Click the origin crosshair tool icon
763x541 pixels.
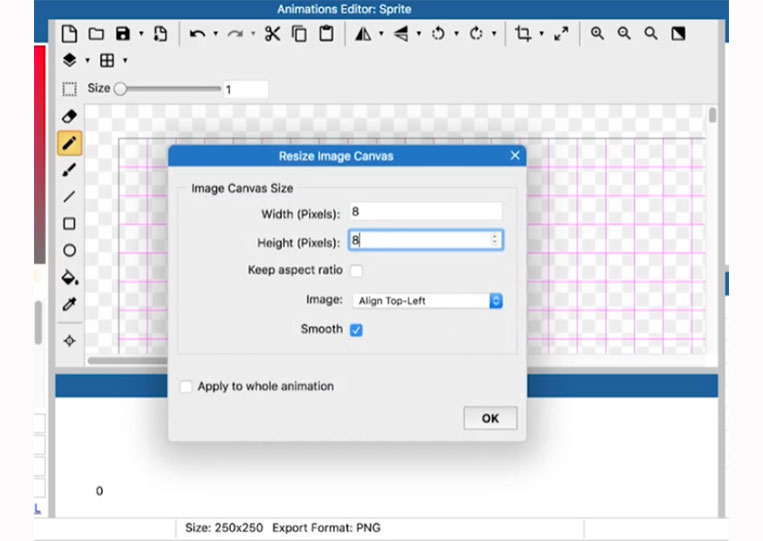coord(70,341)
